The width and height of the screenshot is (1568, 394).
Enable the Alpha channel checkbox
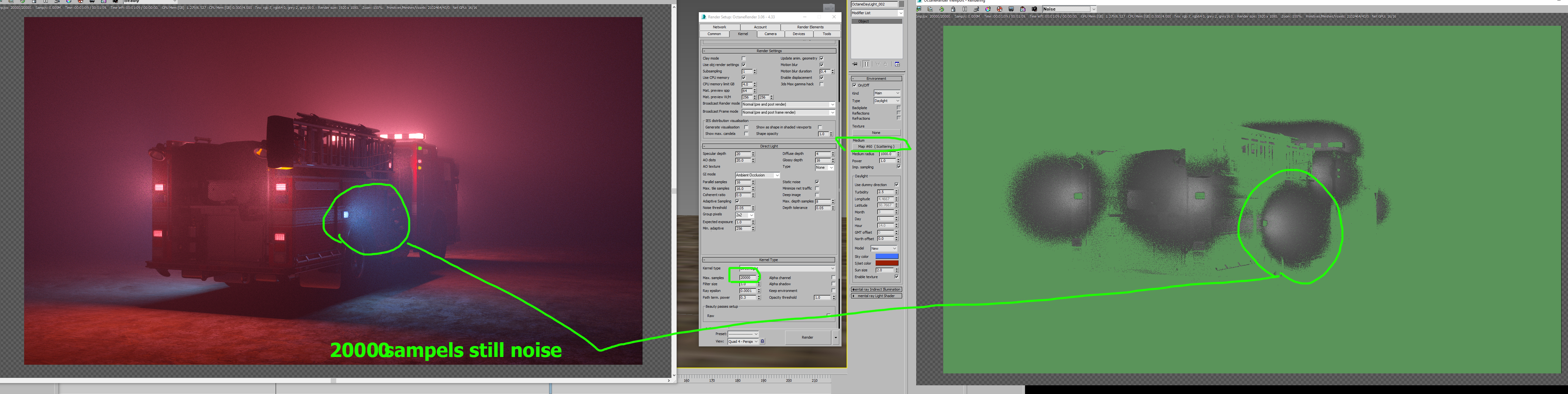click(833, 278)
